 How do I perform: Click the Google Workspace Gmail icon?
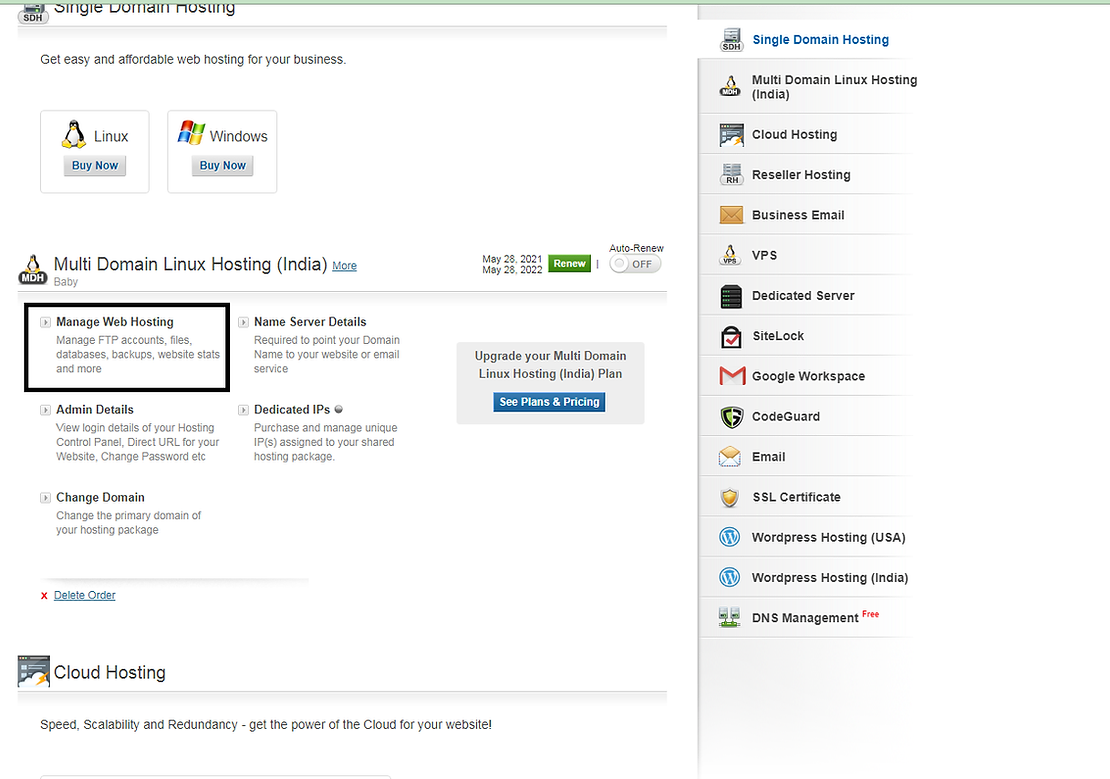click(x=732, y=376)
